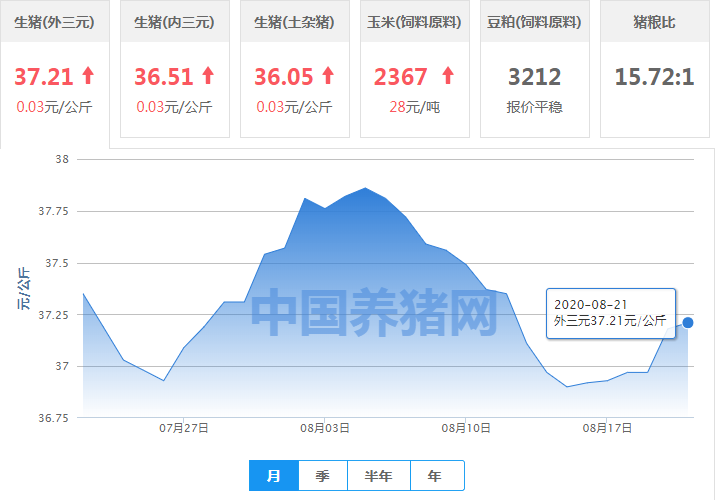Switch to the 豆粕(饲料原料) tab
The image size is (717, 500).
point(534,22)
